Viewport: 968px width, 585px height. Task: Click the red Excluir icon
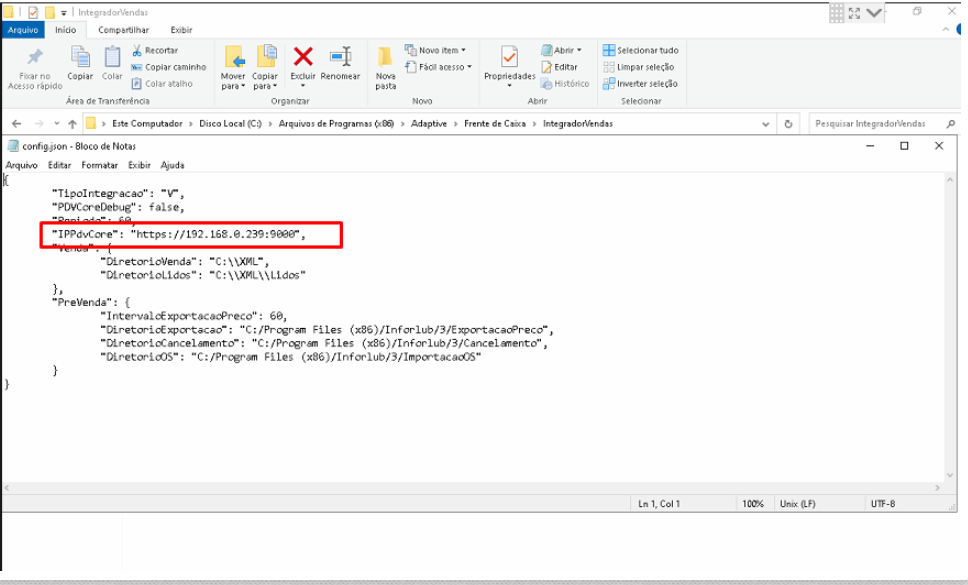[x=302, y=57]
